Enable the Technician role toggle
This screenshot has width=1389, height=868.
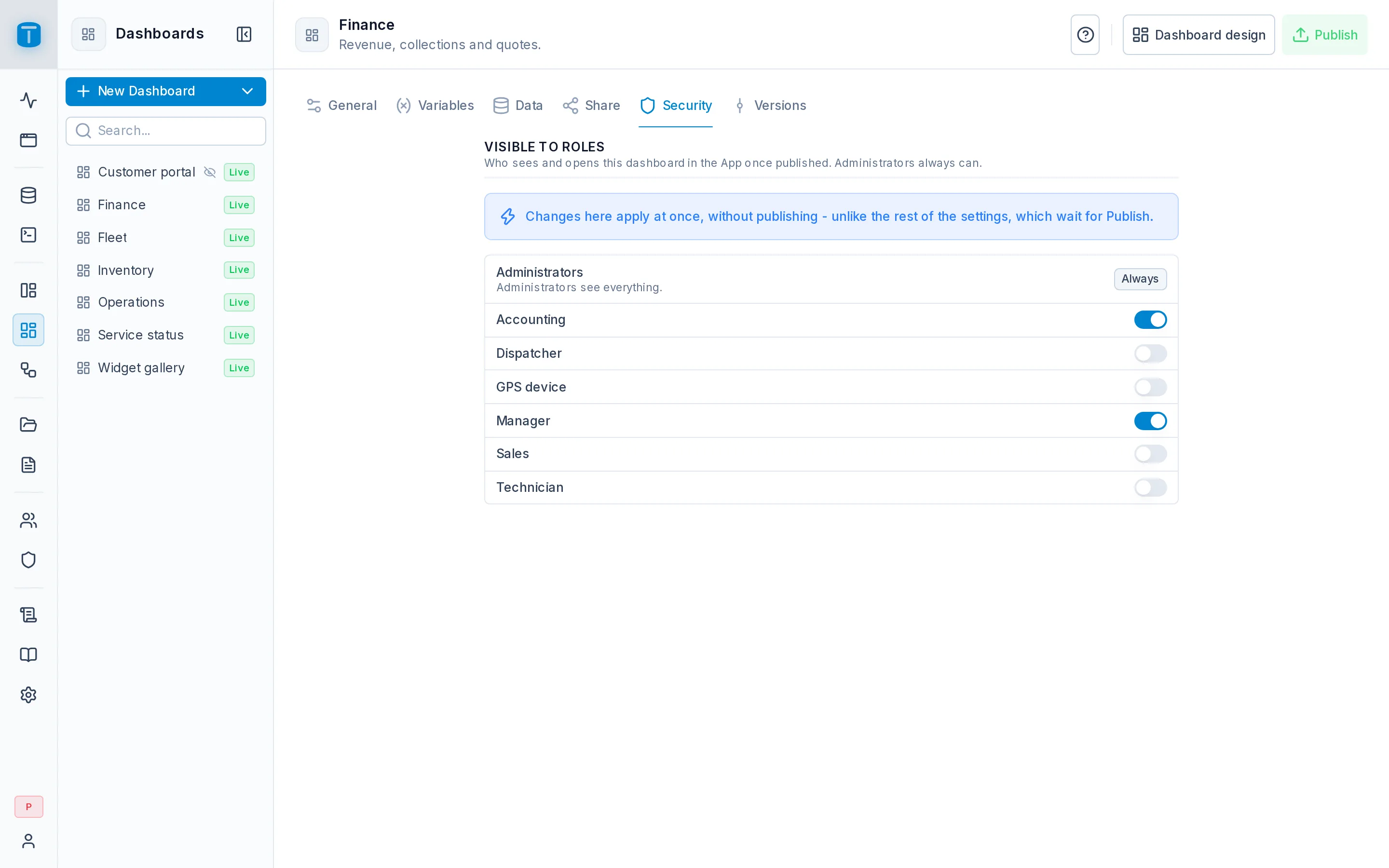(x=1150, y=488)
